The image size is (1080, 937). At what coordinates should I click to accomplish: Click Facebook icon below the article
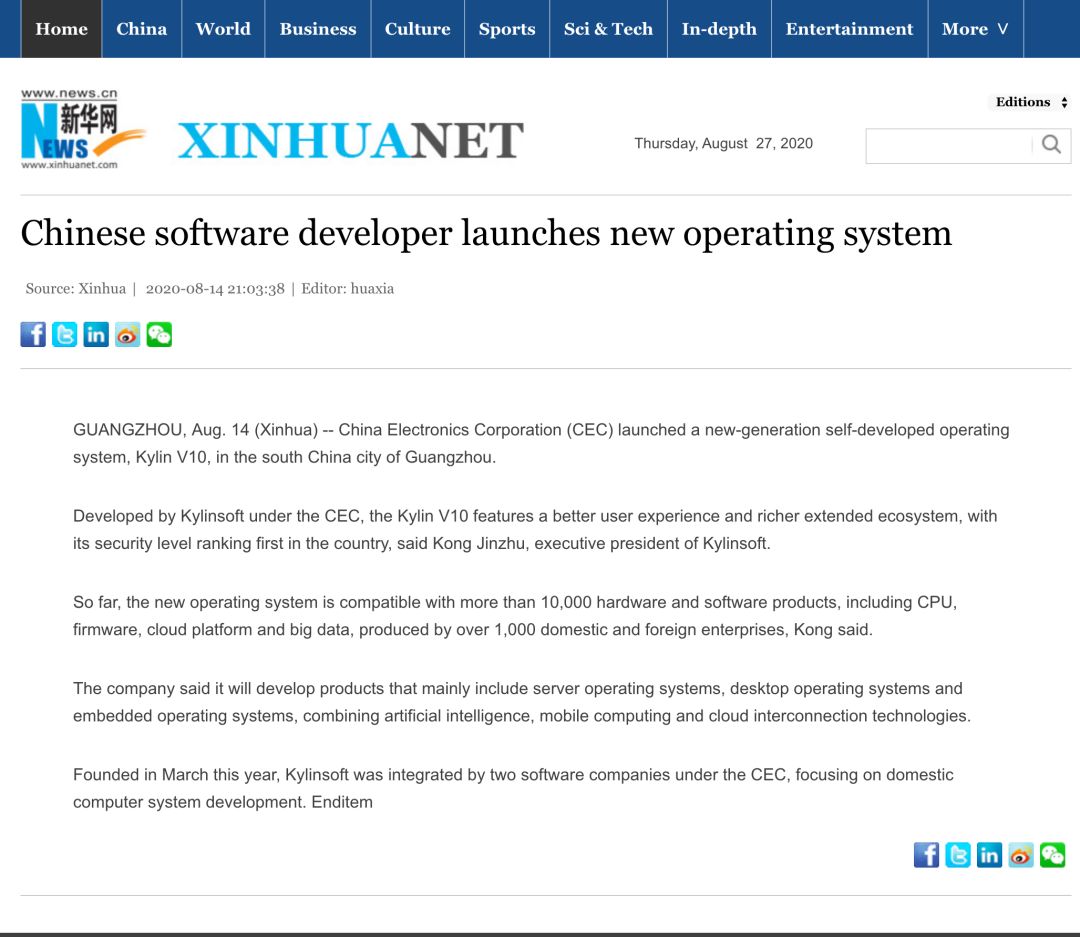pos(926,855)
